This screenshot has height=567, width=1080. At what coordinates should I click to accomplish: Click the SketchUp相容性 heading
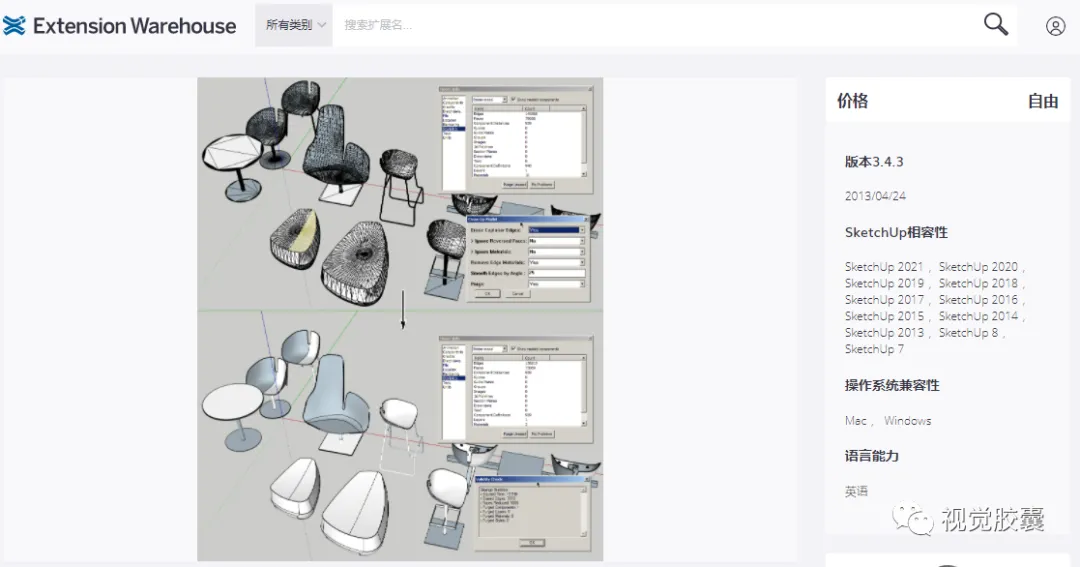click(x=896, y=232)
